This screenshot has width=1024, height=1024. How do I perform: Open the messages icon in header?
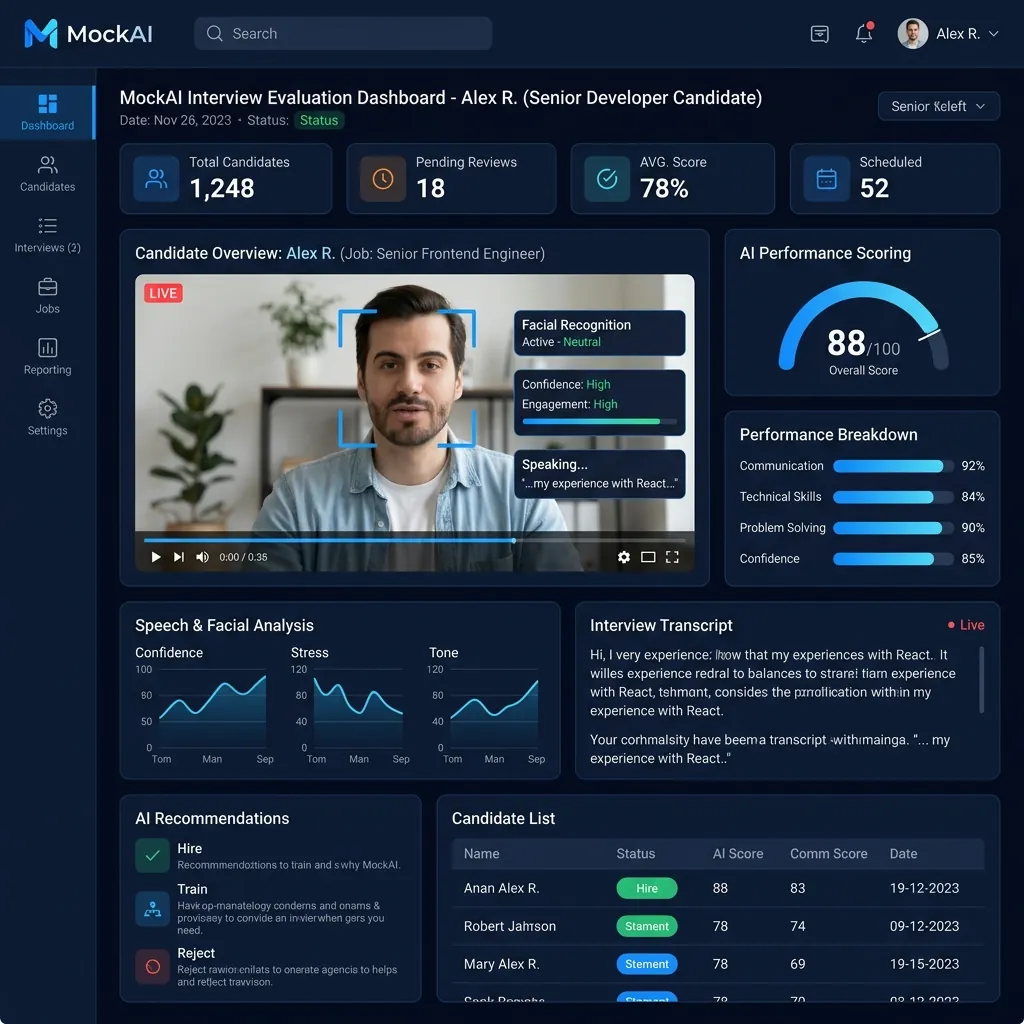pos(820,33)
